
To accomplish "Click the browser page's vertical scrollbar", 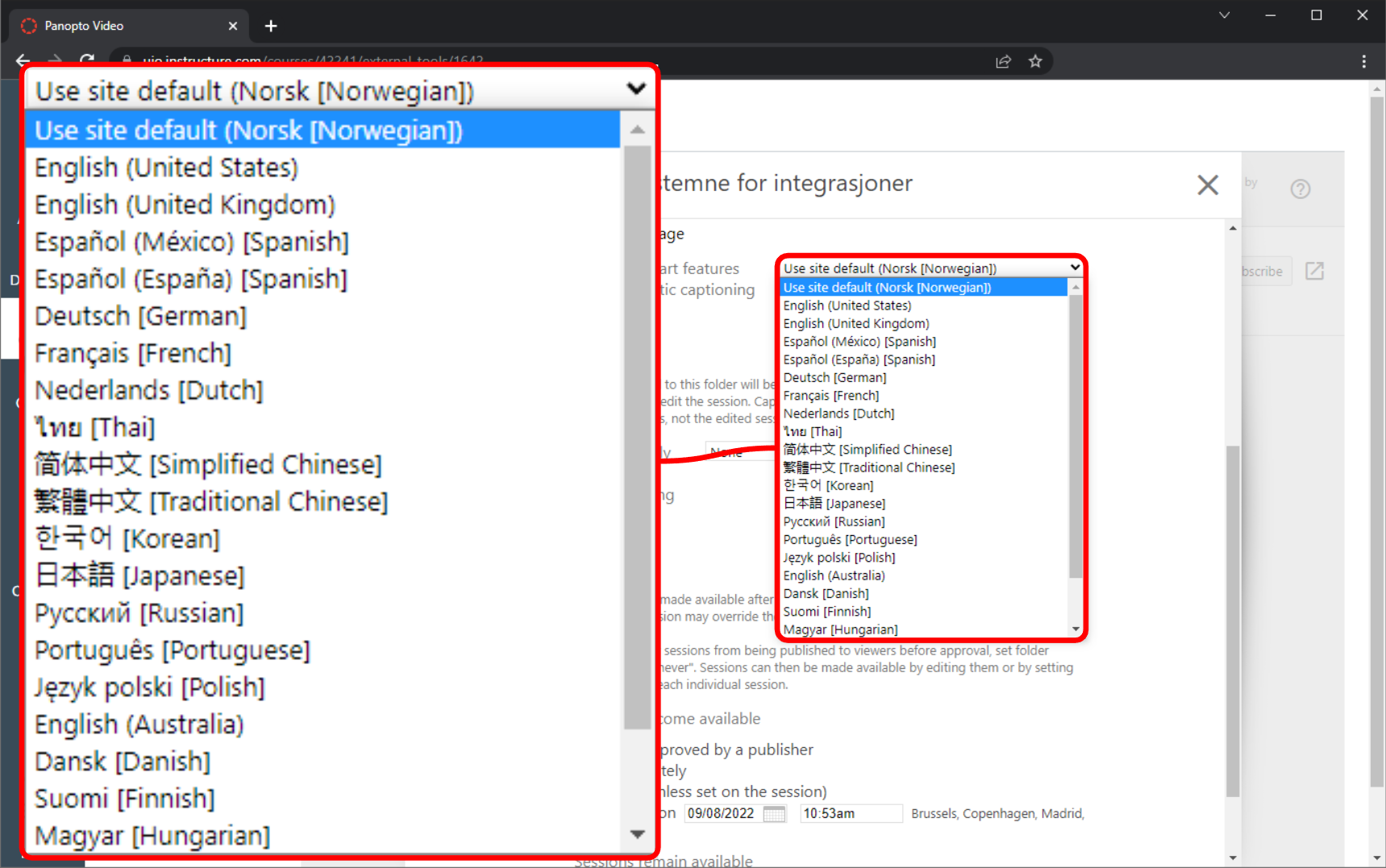I will [x=1377, y=442].
